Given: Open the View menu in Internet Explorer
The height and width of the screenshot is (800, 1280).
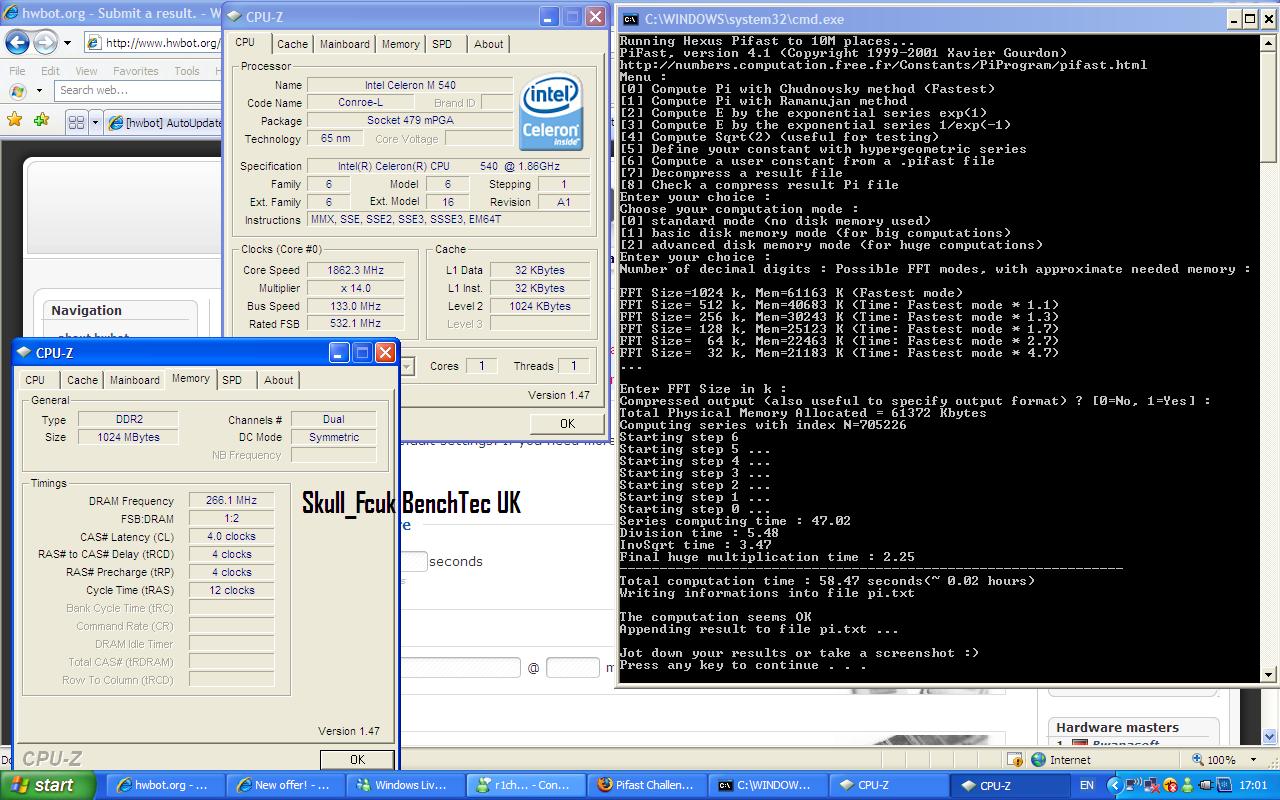Looking at the screenshot, I should pyautogui.click(x=87, y=71).
